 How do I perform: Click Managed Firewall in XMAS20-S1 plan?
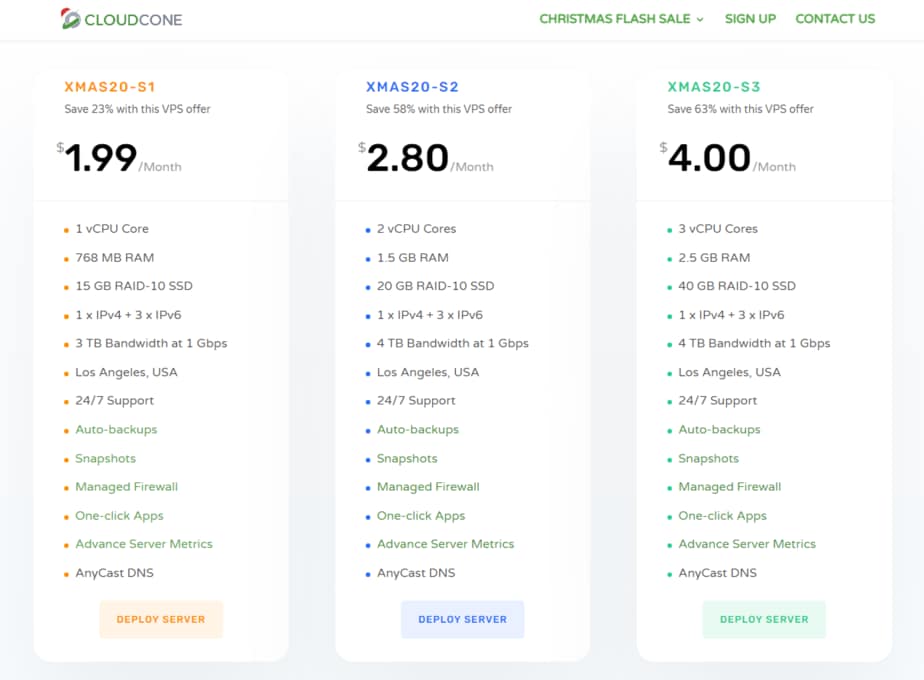126,487
